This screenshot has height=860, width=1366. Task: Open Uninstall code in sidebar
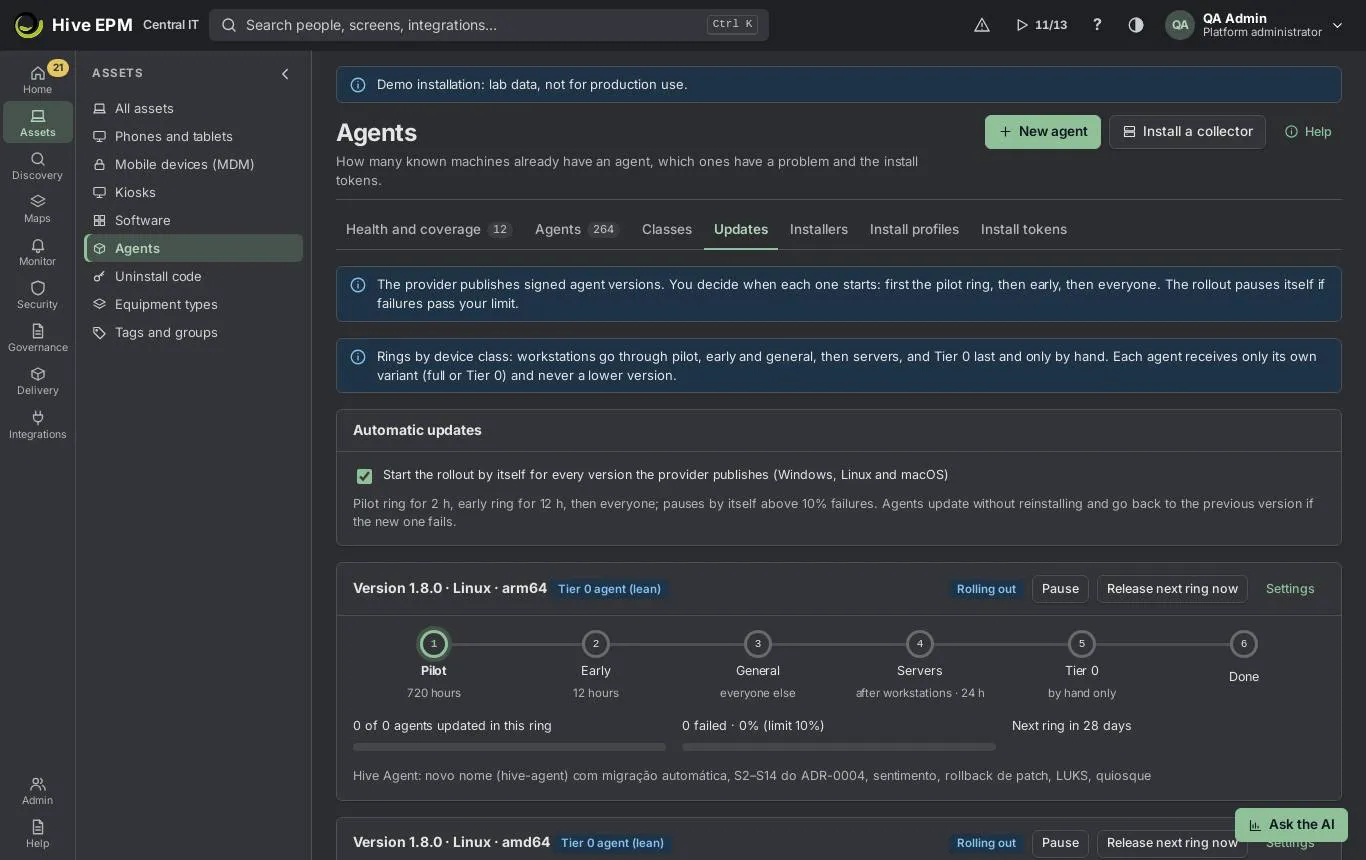tap(193, 276)
